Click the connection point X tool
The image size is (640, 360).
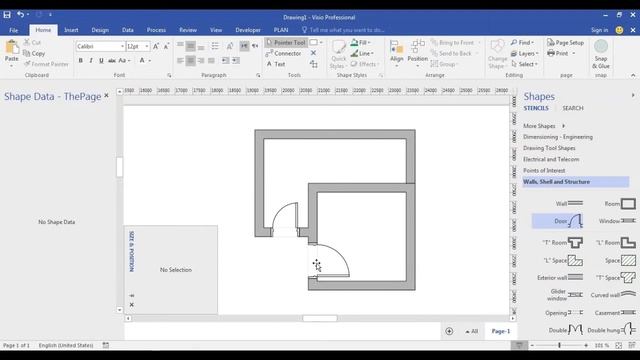313,53
